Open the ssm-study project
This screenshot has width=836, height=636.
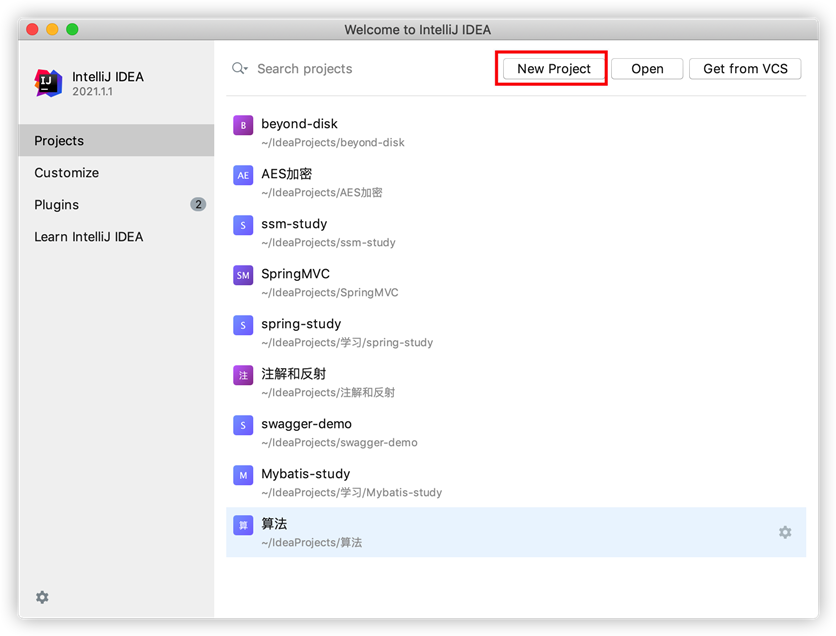tap(516, 232)
